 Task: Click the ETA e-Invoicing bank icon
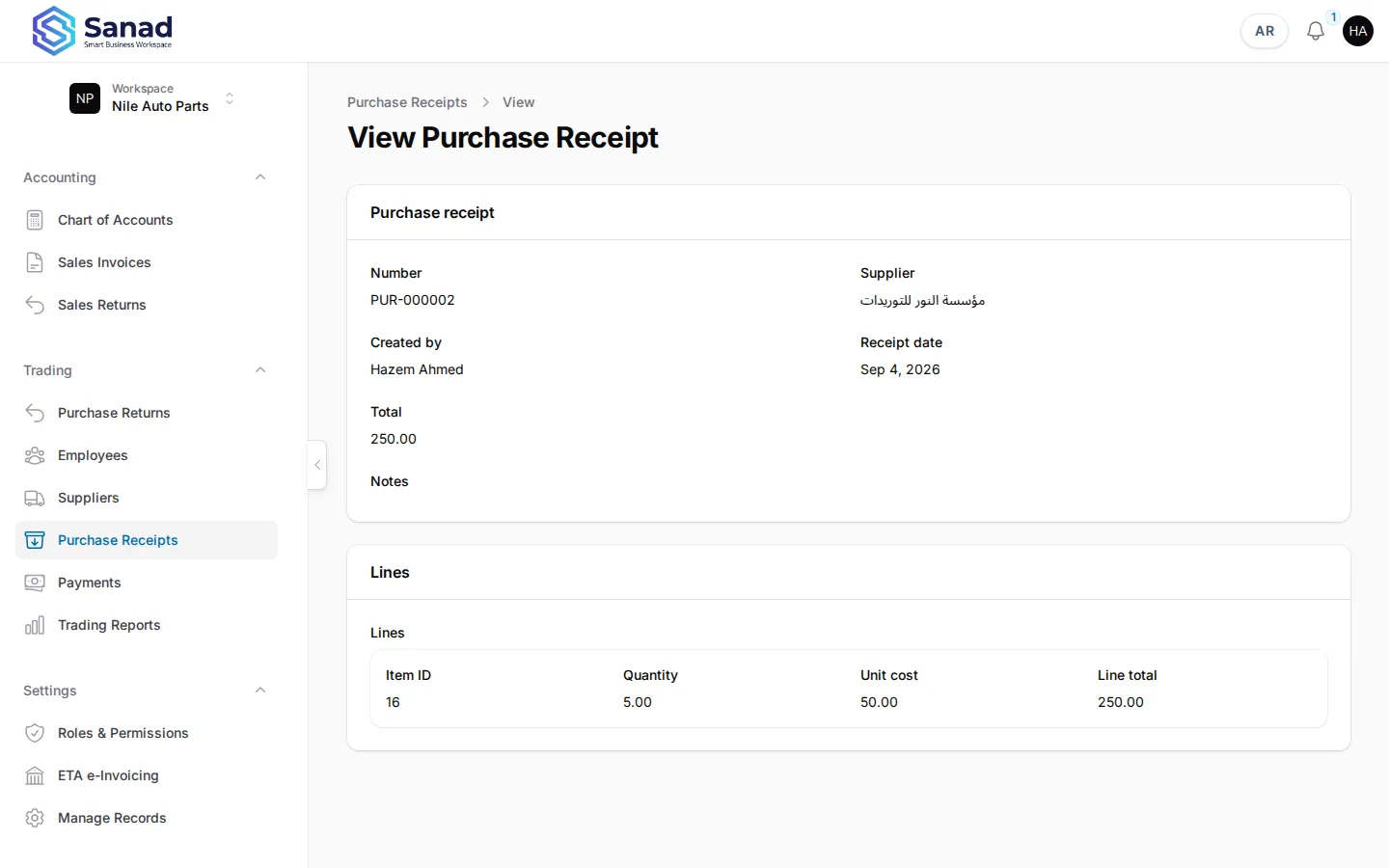pos(35,775)
